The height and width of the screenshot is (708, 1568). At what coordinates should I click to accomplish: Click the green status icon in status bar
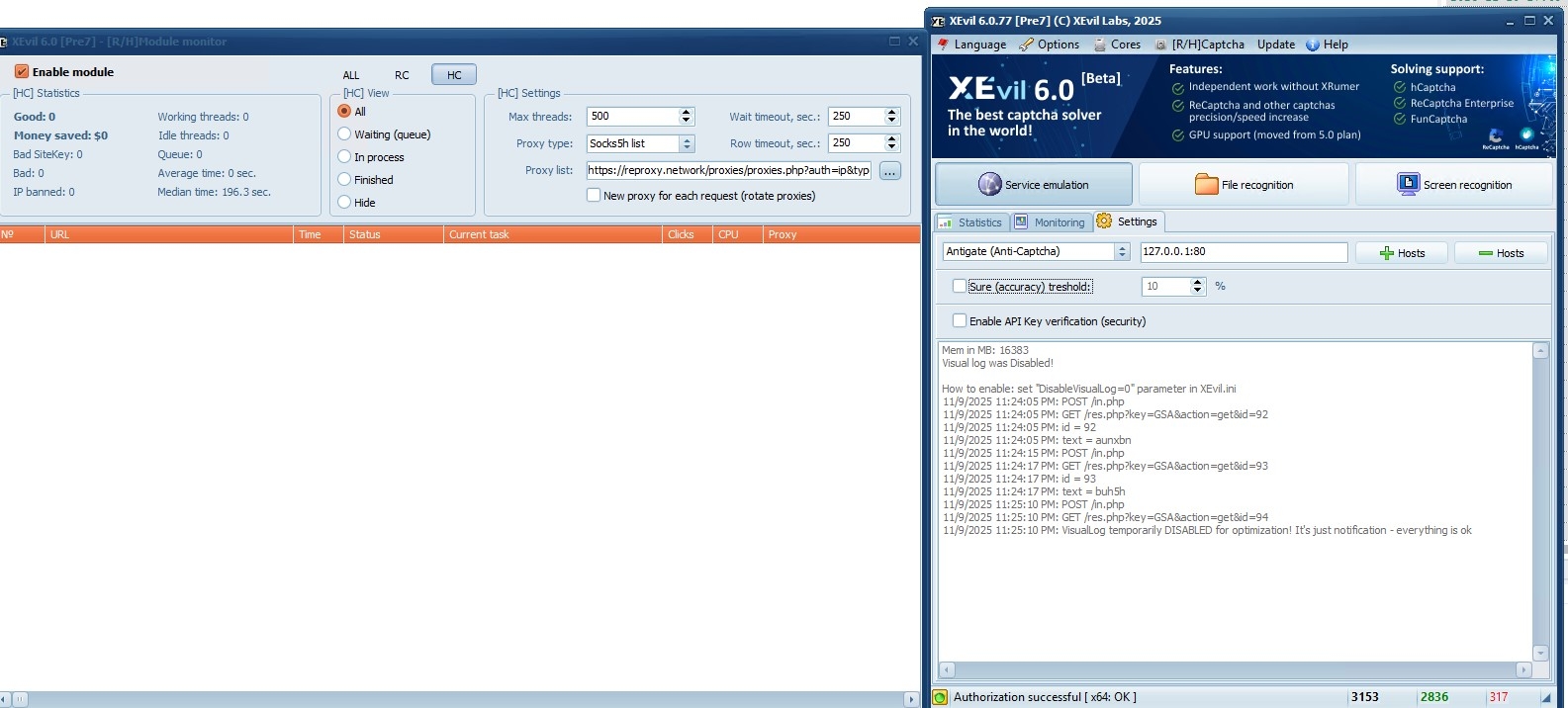(x=941, y=697)
